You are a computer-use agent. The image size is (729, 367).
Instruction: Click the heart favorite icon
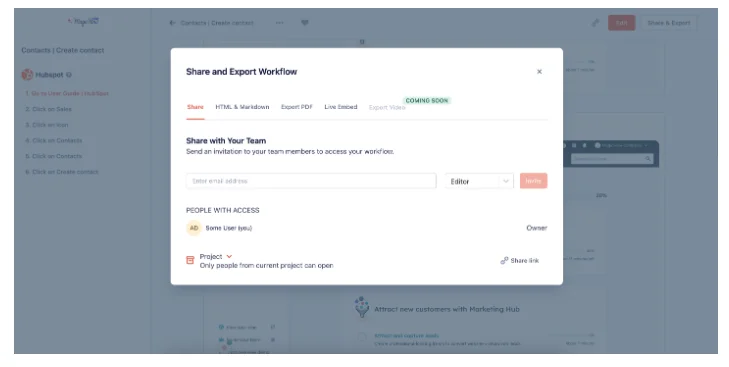(305, 23)
